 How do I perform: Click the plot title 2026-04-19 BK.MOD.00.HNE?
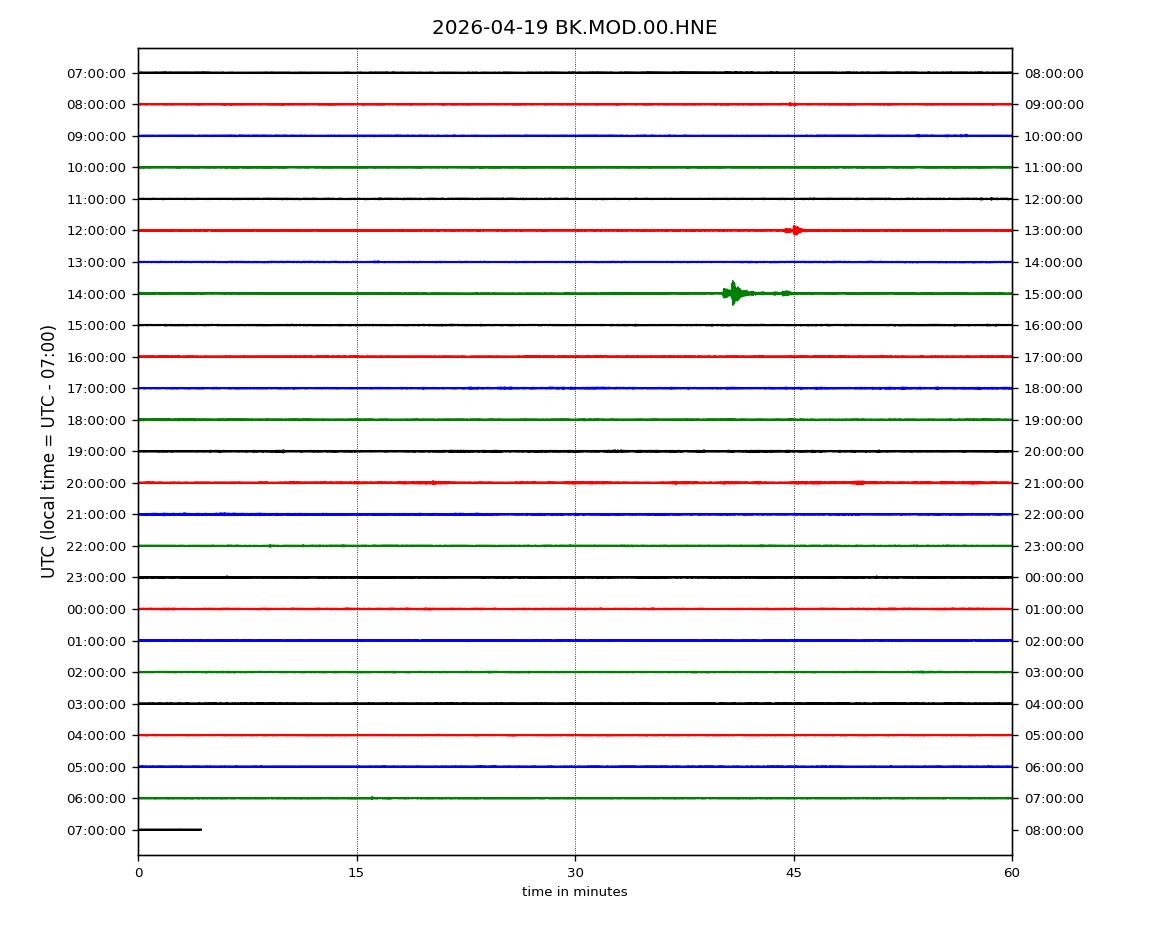pyautogui.click(x=574, y=28)
